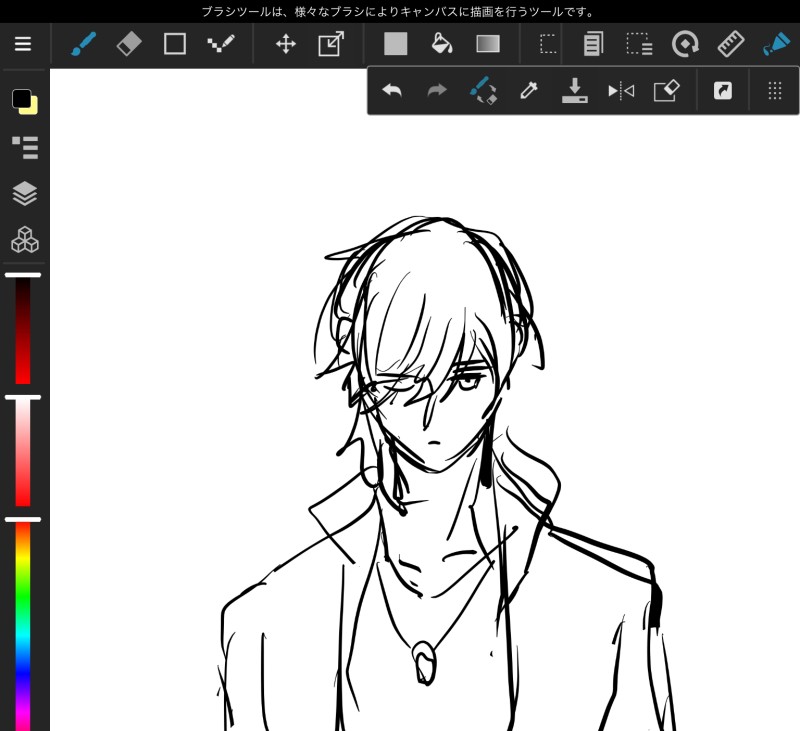The width and height of the screenshot is (800, 731).
Task: Open the dotted grid shortcut menu
Action: point(775,91)
